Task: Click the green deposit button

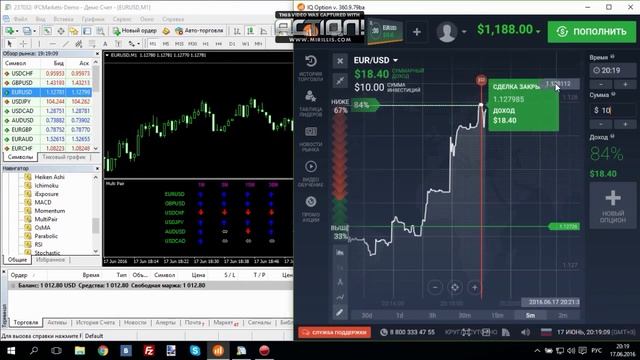Action: point(591,31)
